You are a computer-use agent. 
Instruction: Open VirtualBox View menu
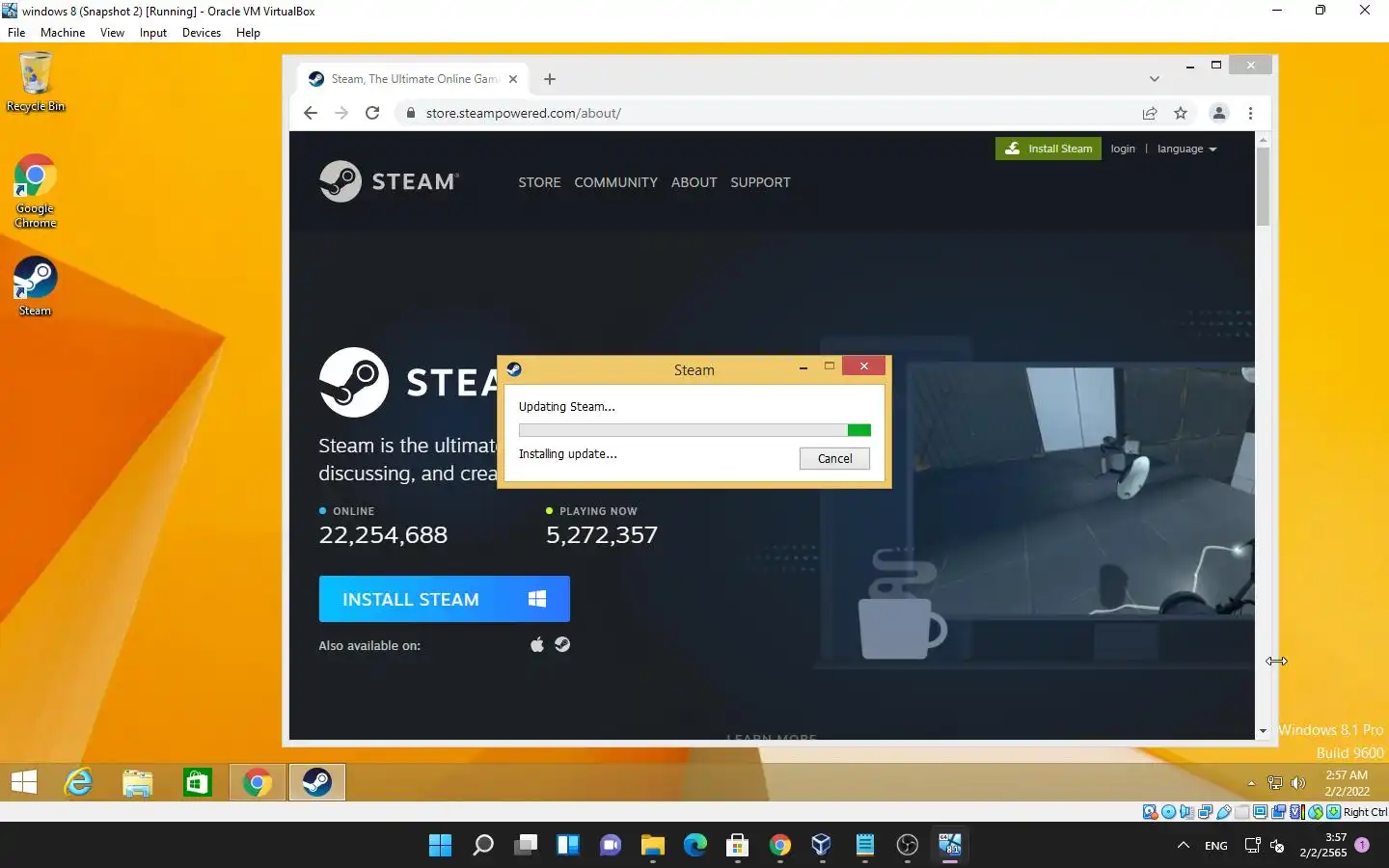click(x=112, y=32)
